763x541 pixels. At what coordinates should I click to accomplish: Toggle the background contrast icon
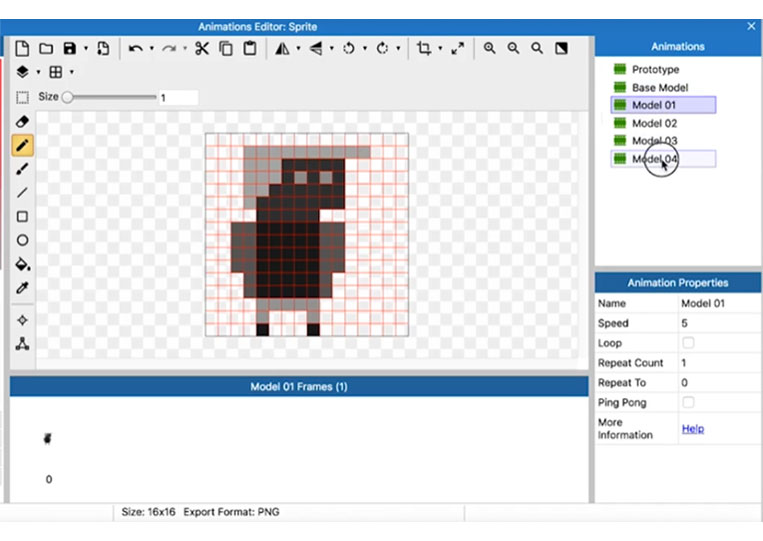tap(561, 48)
